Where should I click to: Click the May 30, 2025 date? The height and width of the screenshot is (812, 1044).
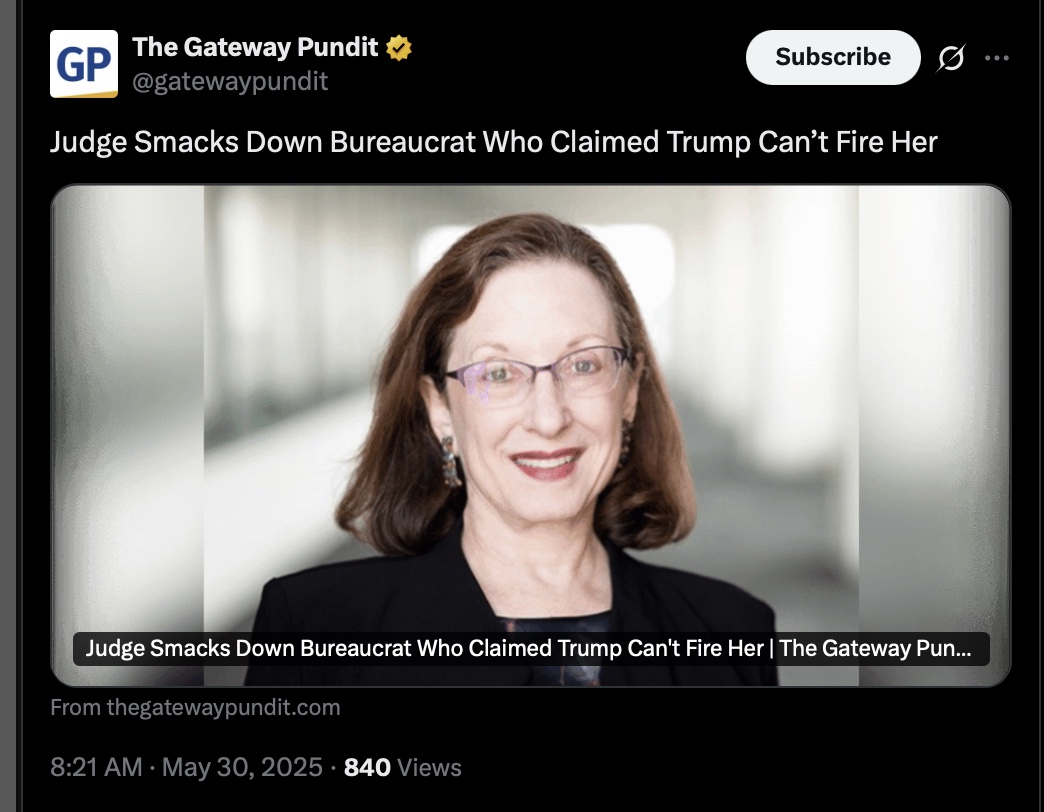[242, 767]
